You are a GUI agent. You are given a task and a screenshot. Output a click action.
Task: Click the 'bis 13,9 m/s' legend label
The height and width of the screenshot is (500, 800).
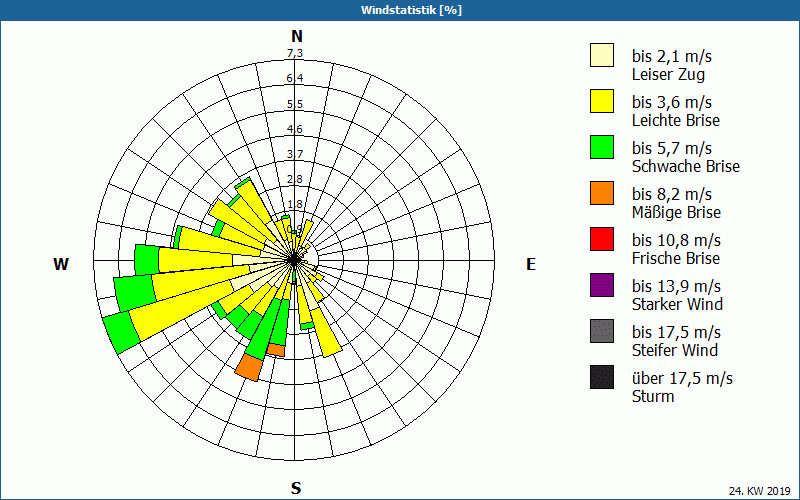tap(676, 286)
